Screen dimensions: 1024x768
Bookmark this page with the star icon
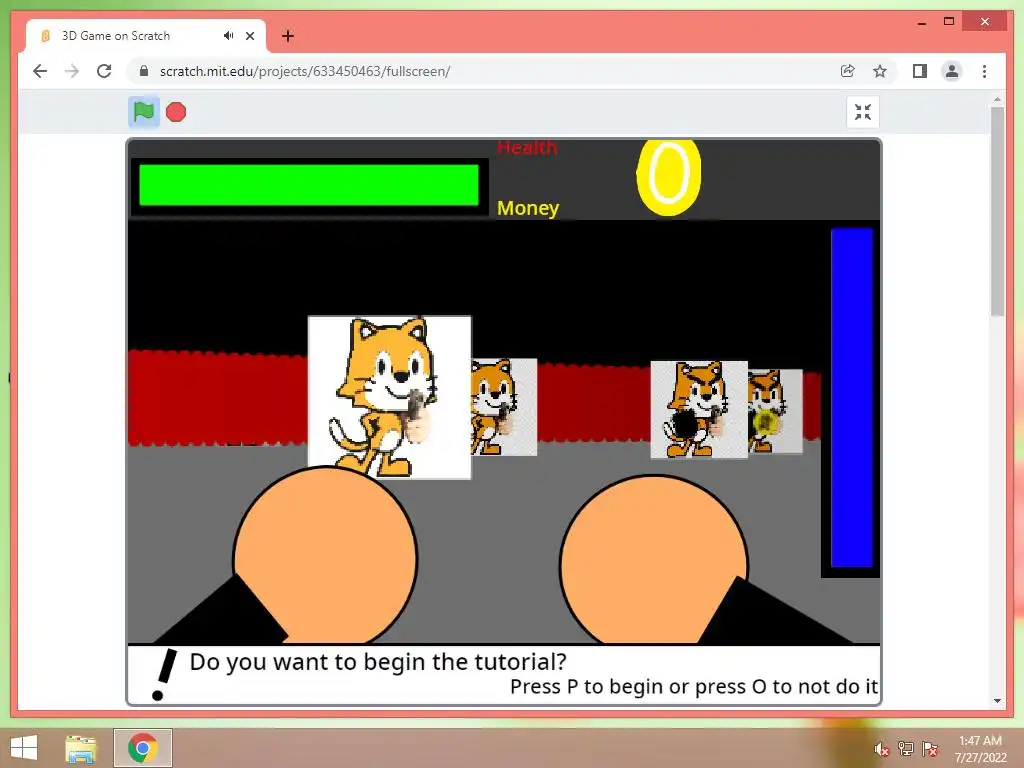click(880, 71)
